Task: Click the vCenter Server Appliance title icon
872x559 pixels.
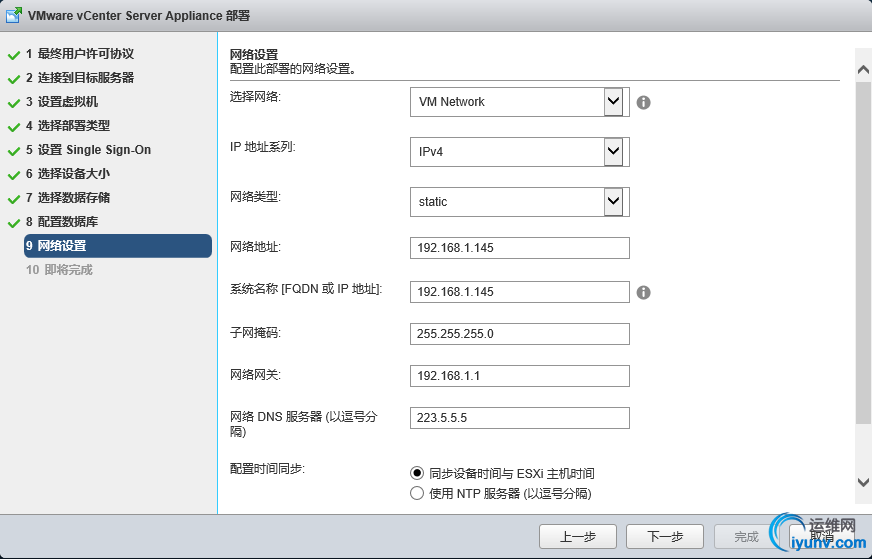Action: [13, 15]
